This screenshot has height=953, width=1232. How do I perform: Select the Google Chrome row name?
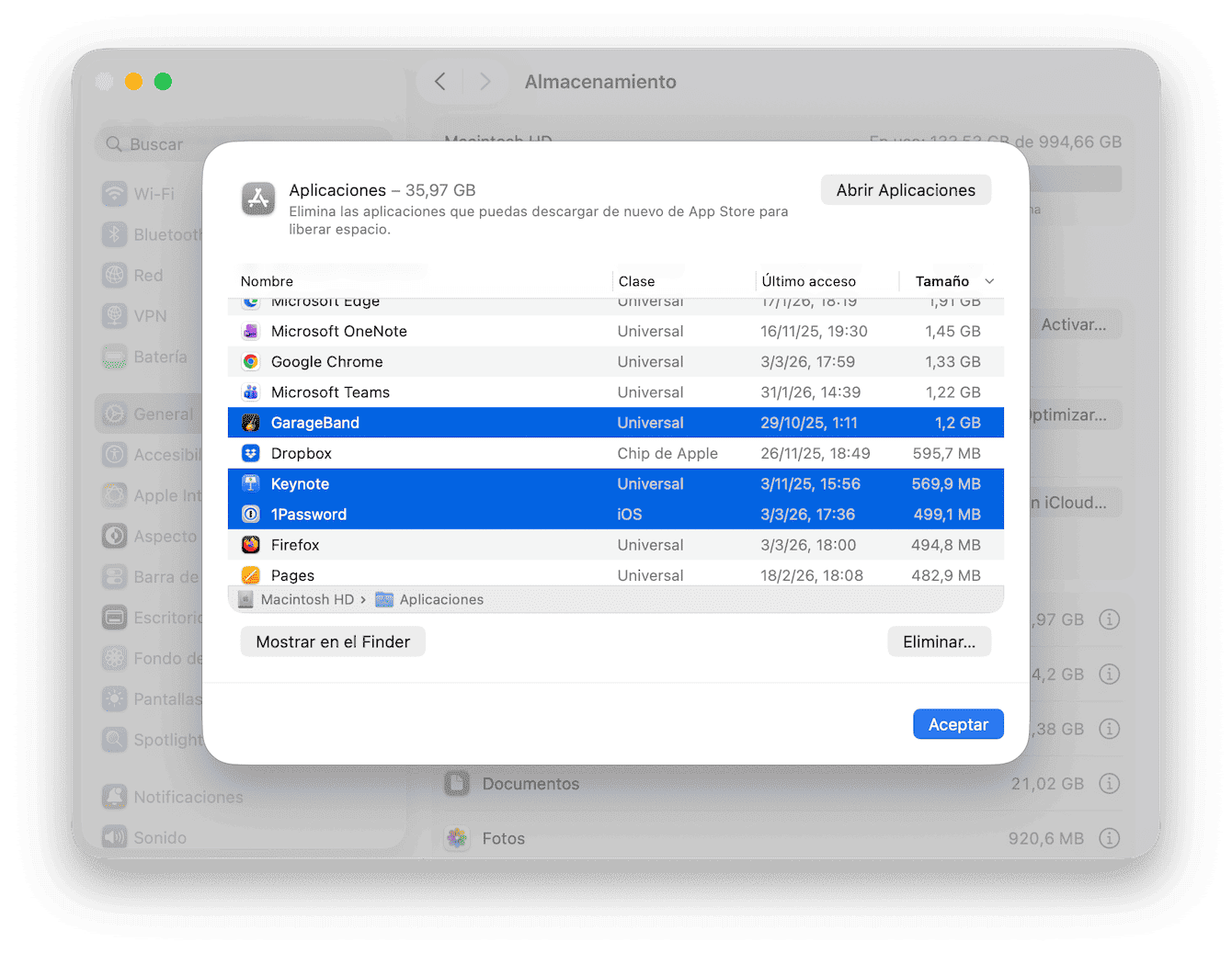[x=326, y=362]
